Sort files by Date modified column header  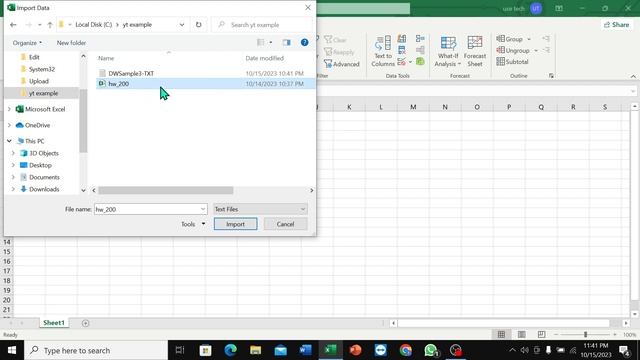[x=264, y=58]
